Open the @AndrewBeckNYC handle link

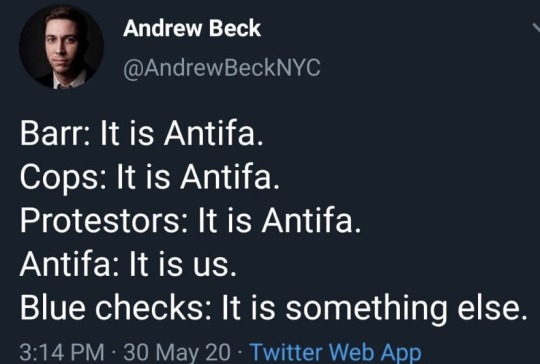[x=222, y=67]
